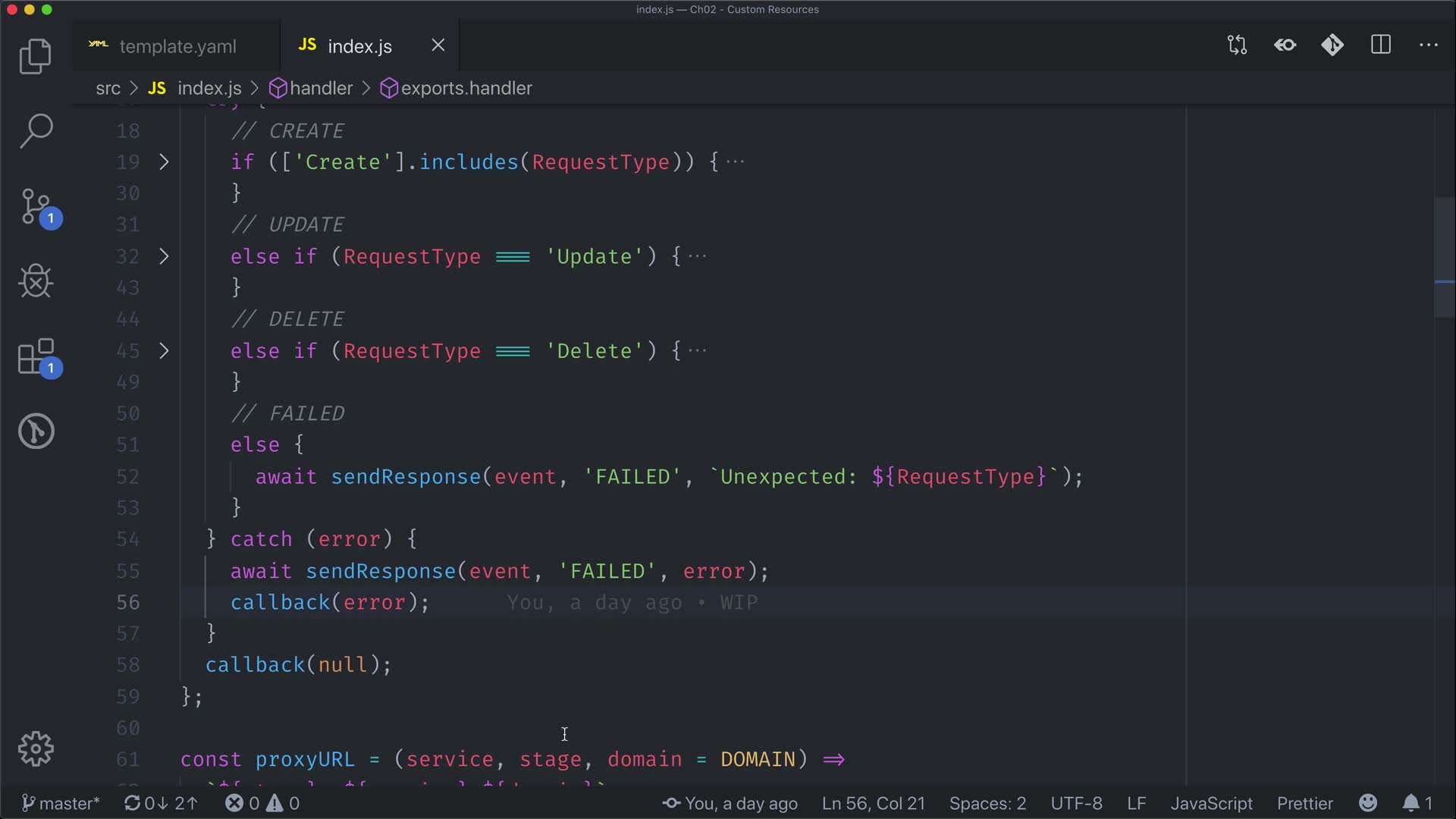The height and width of the screenshot is (819, 1456).
Task: Close the index.js tab
Action: [x=438, y=45]
